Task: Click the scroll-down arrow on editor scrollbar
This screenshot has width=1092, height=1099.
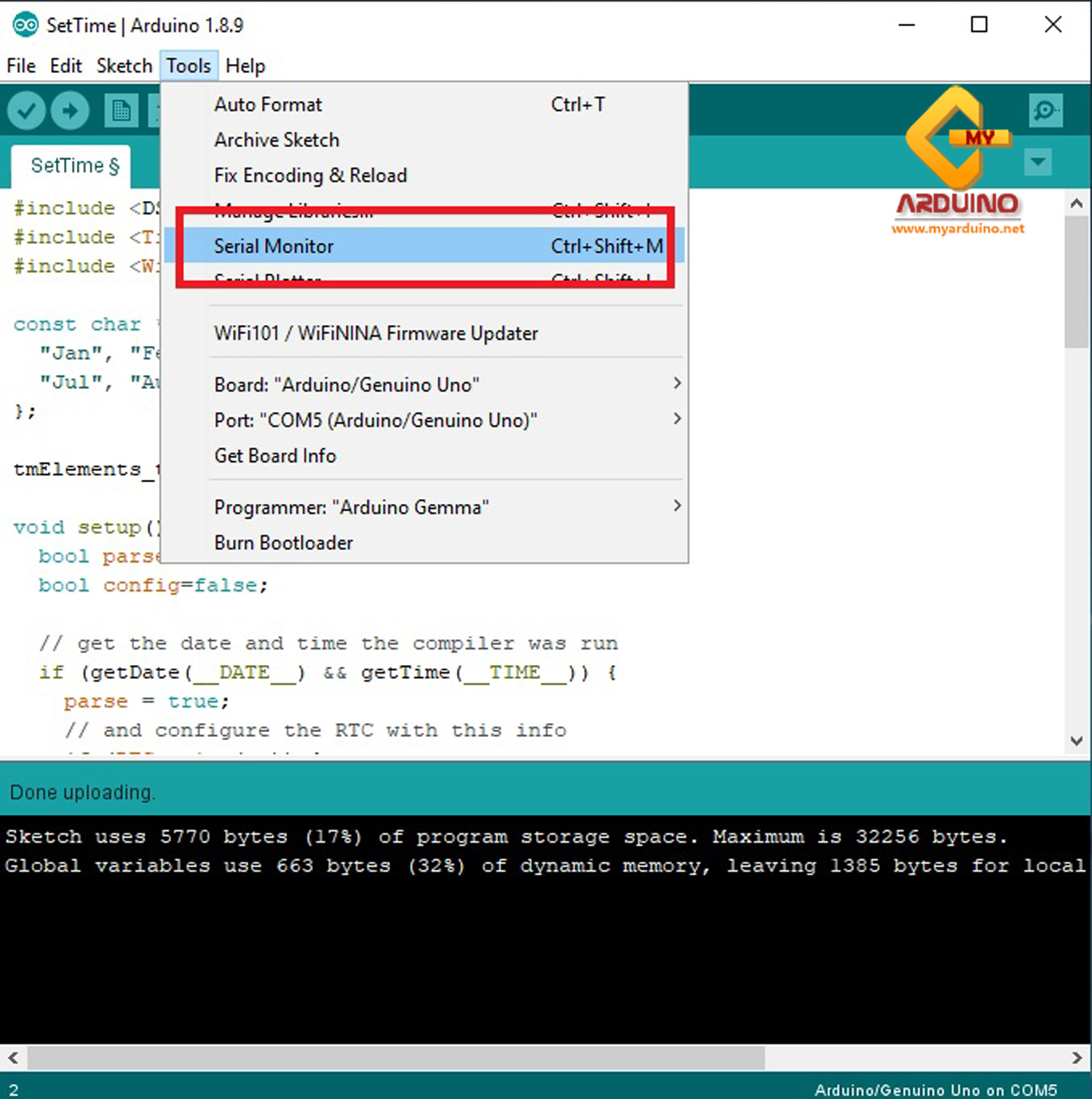Action: 1076,741
